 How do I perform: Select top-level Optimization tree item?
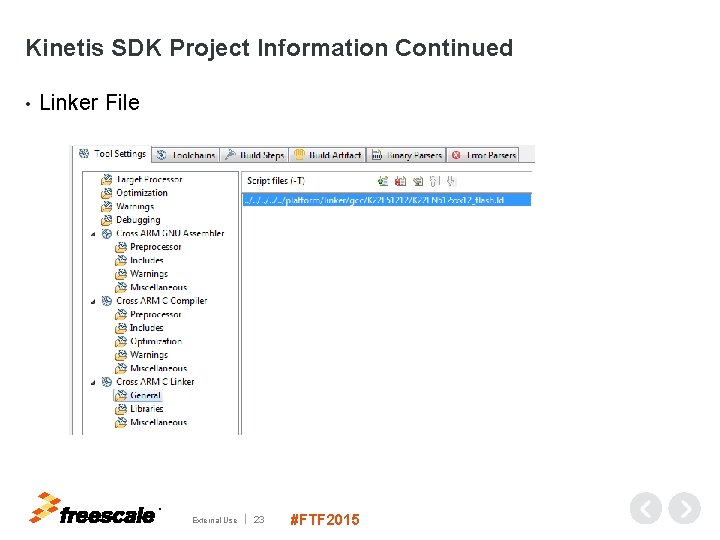click(x=135, y=193)
